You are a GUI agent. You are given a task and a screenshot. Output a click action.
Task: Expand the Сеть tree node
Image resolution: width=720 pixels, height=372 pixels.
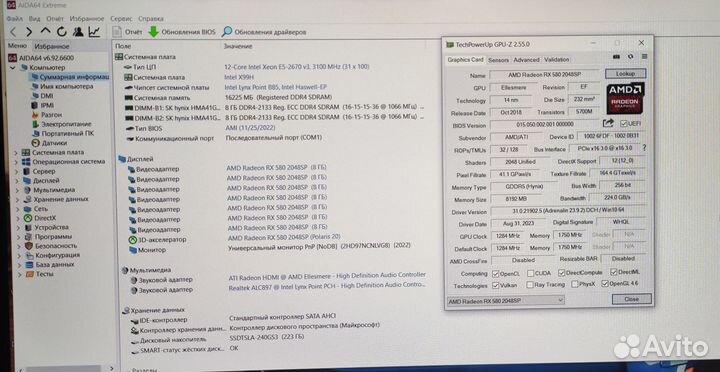pyautogui.click(x=18, y=209)
